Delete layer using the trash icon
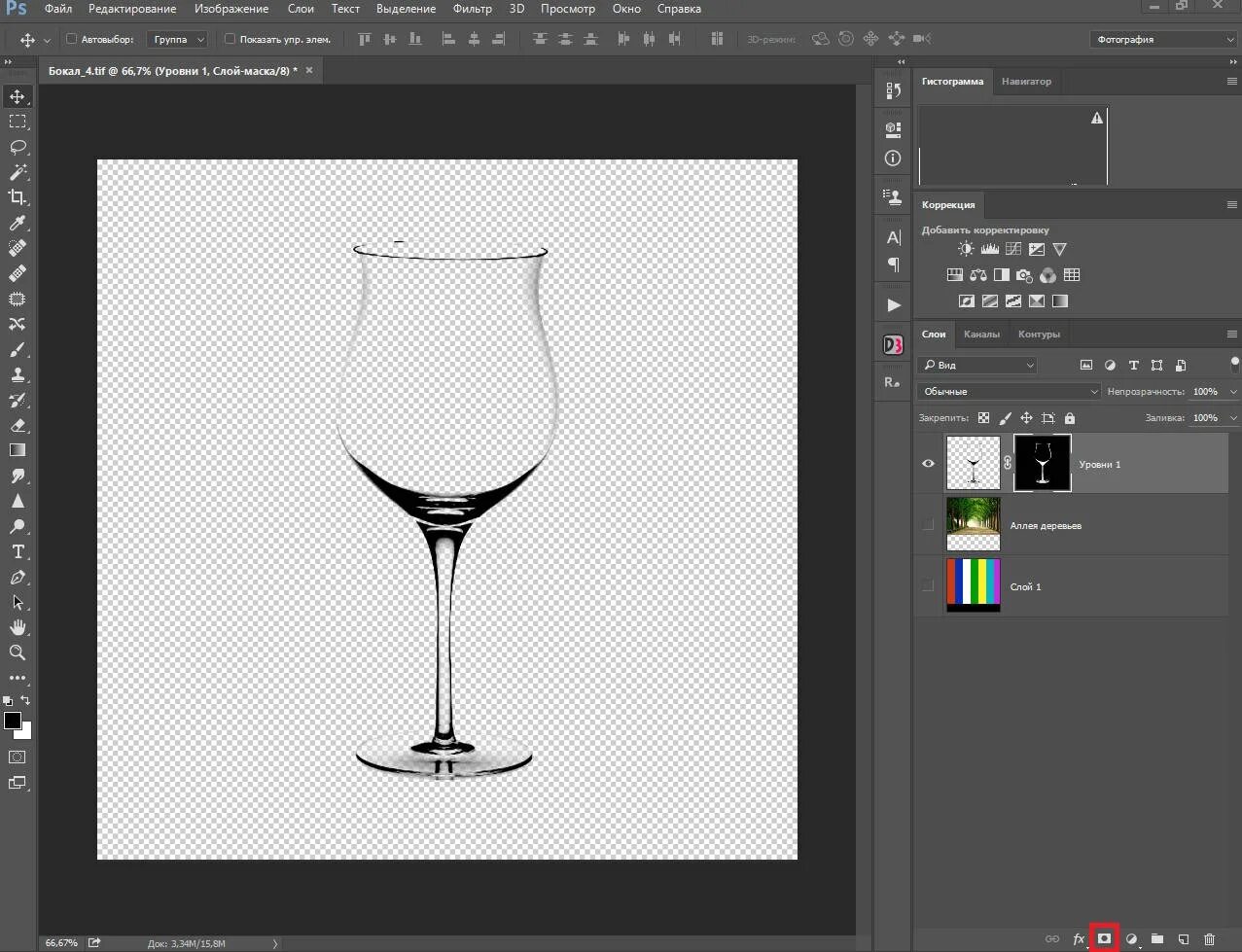1242x952 pixels. click(x=1210, y=938)
